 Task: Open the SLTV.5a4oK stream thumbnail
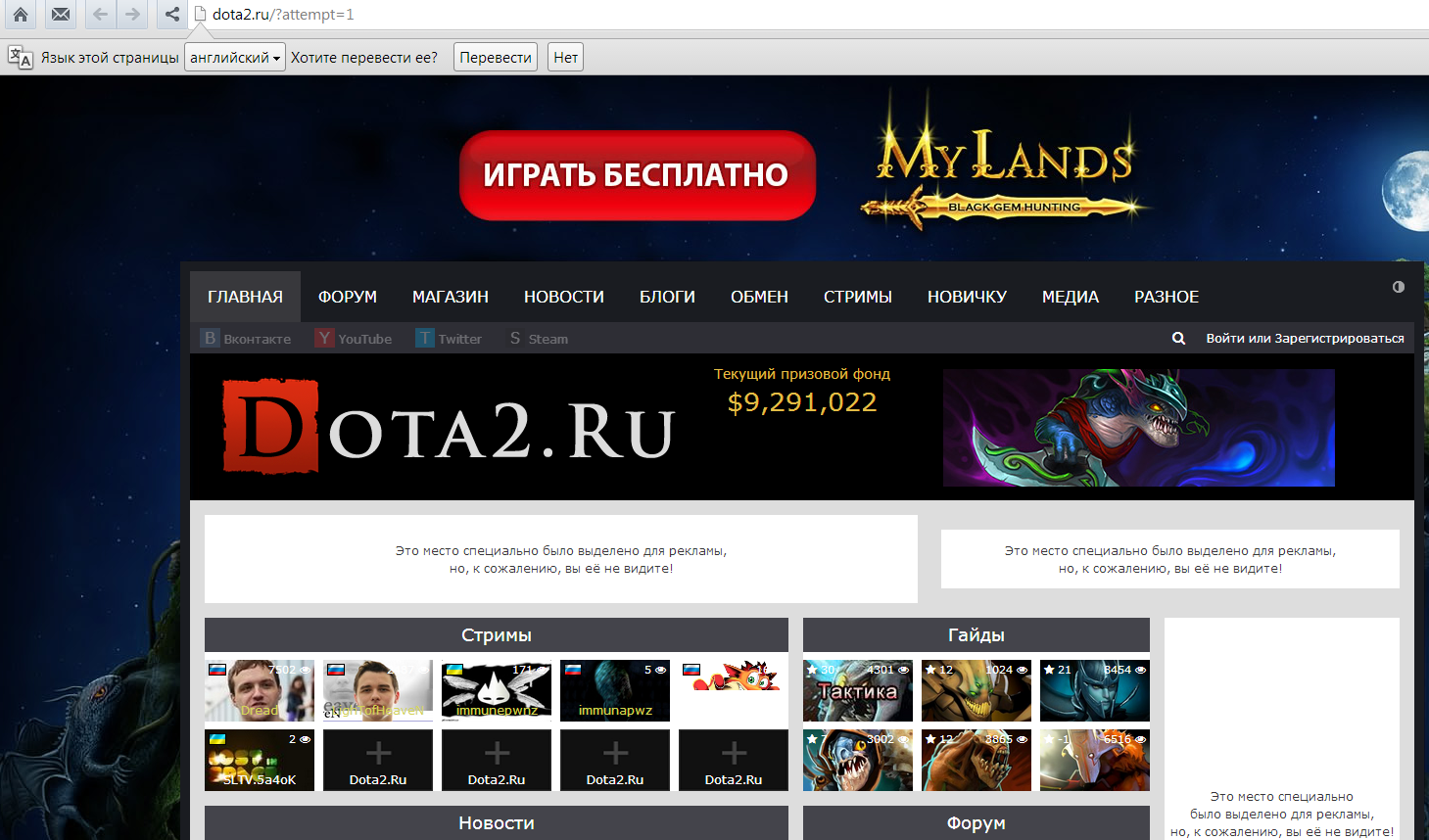(x=260, y=760)
